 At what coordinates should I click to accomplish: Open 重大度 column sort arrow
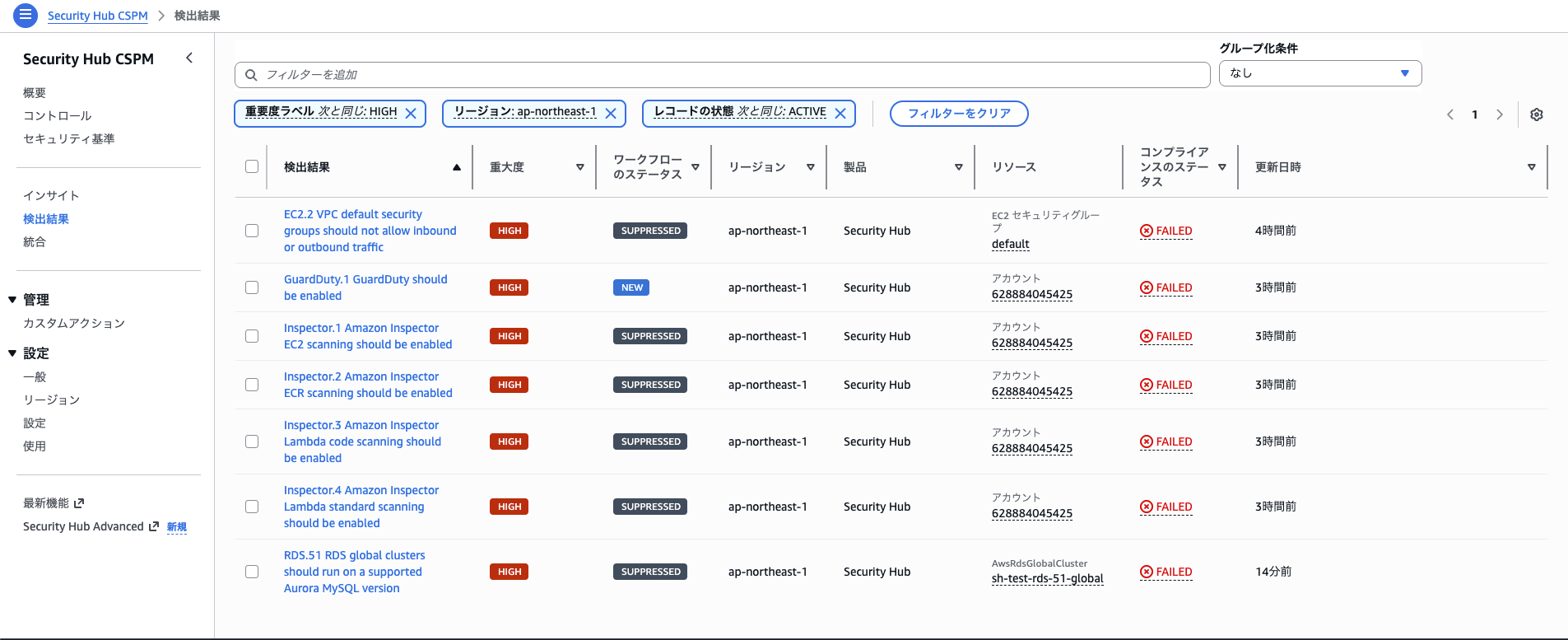click(580, 167)
